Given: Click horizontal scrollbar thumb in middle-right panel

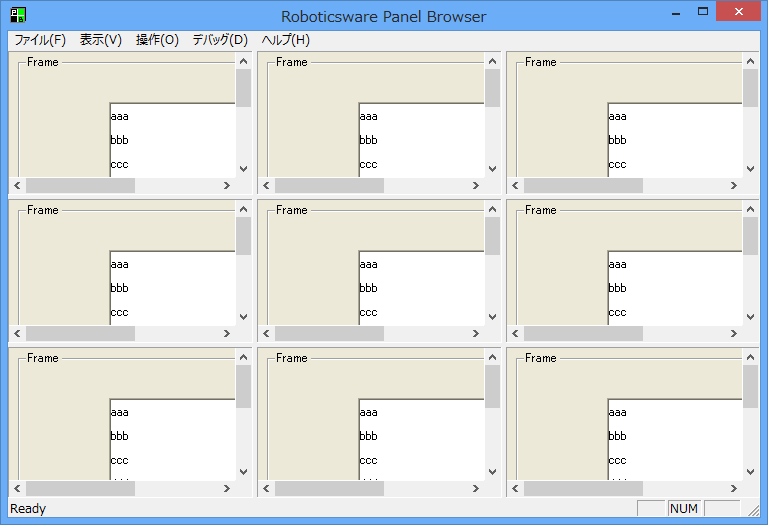Looking at the screenshot, I should pyautogui.click(x=583, y=334).
